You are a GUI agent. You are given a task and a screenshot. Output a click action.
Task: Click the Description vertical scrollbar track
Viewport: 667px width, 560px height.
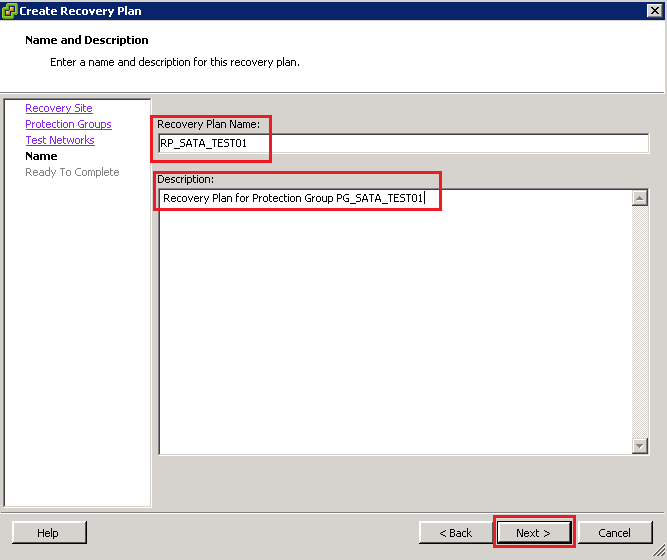(x=641, y=320)
